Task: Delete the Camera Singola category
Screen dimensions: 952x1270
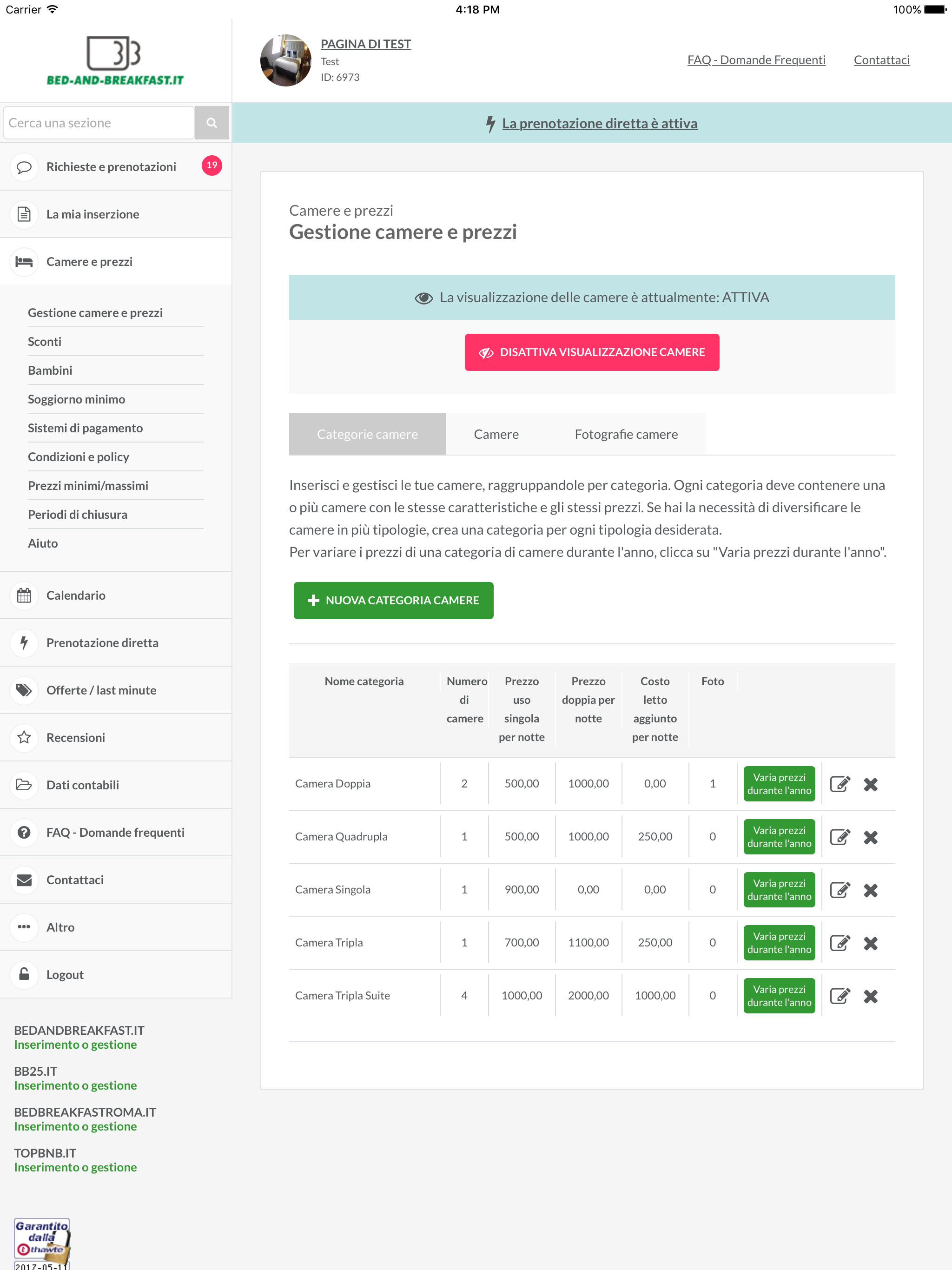Action: (x=871, y=890)
